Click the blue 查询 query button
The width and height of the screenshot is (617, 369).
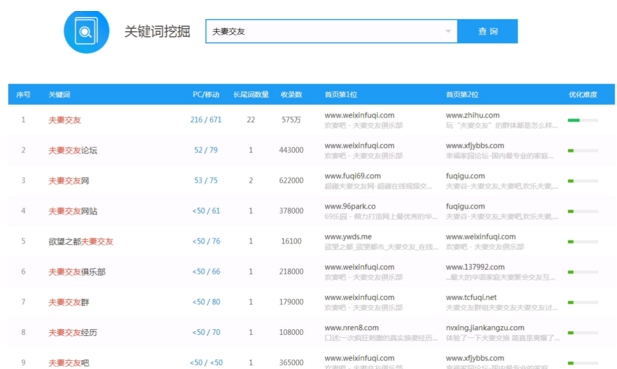point(488,31)
